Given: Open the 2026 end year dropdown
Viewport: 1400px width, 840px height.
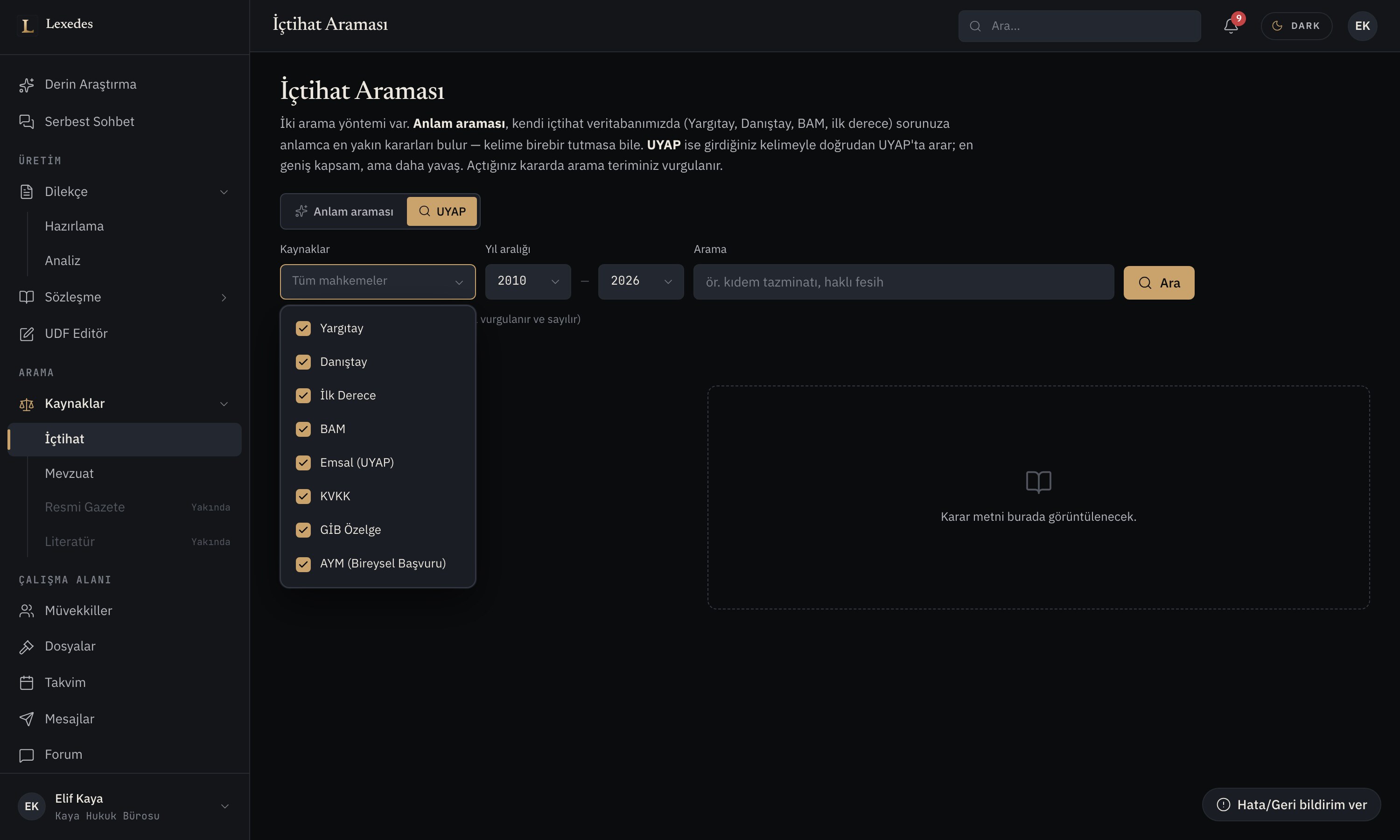Looking at the screenshot, I should [x=641, y=281].
